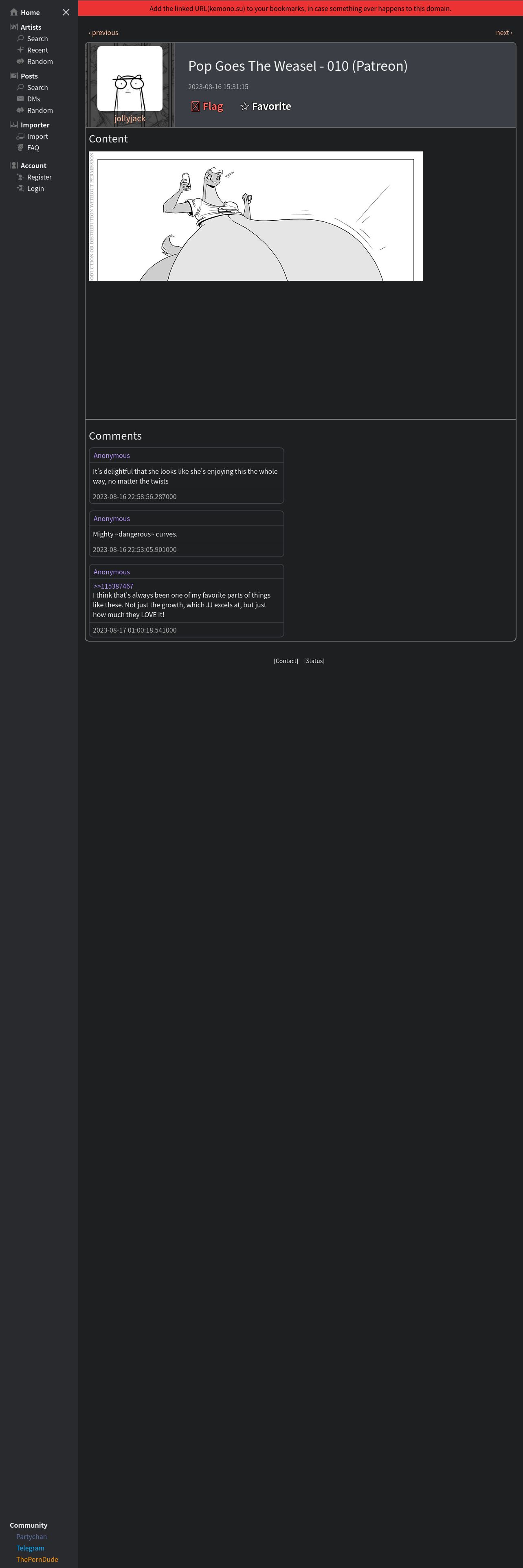Click Anonymous on the 'Mighty ~dangerous~ curves.' comment
Viewport: 523px width, 1568px height.
click(112, 519)
